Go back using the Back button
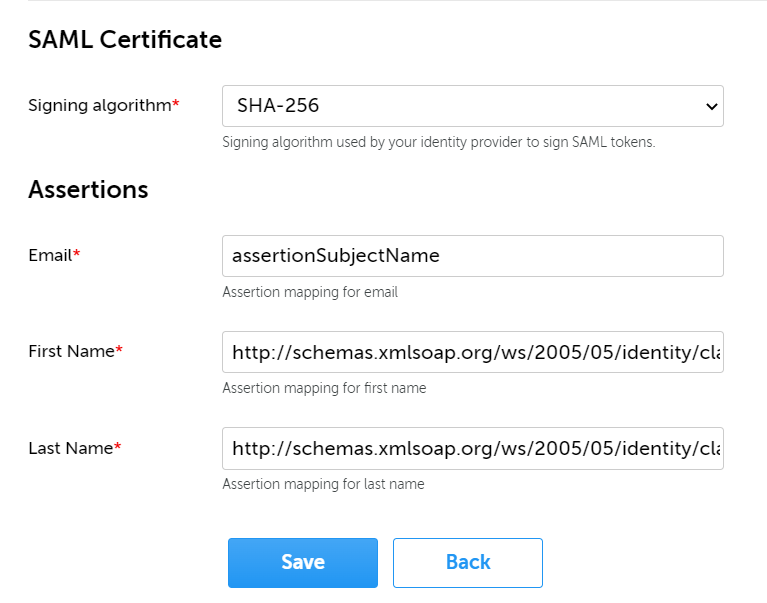 point(467,562)
